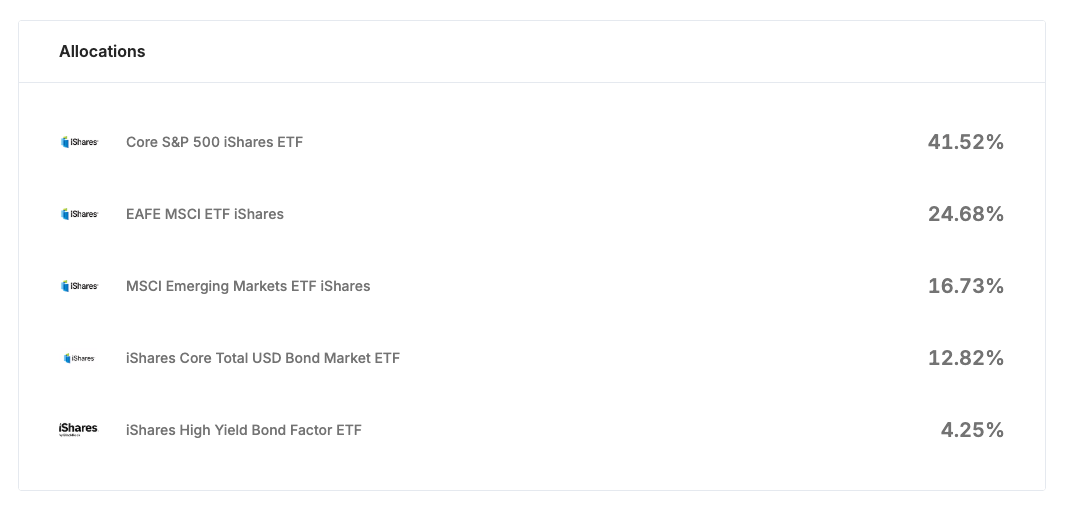
Task: Select the MSCI Emerging Markets ETF iShares name
Action: click(x=248, y=286)
